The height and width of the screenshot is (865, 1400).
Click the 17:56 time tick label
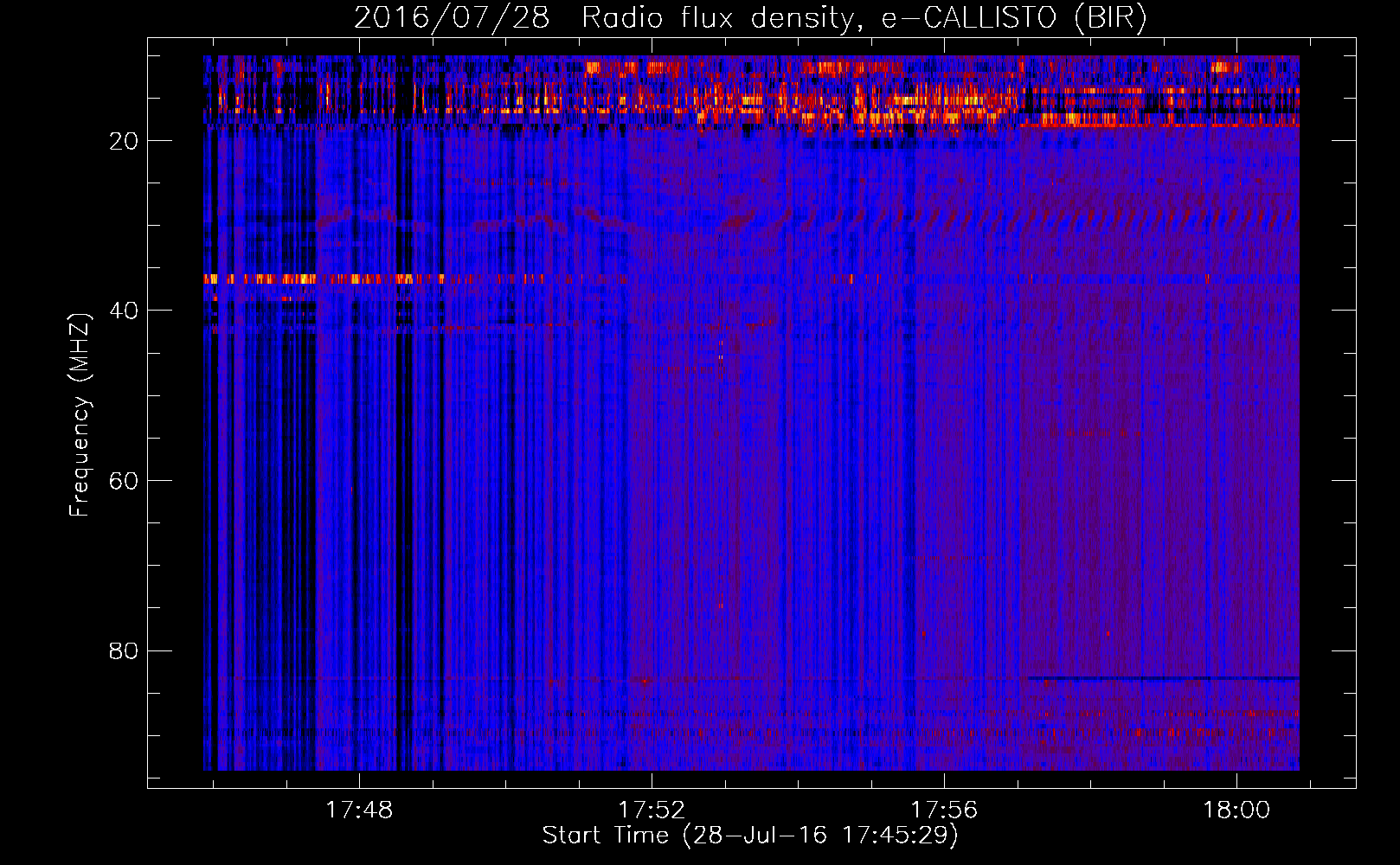944,810
